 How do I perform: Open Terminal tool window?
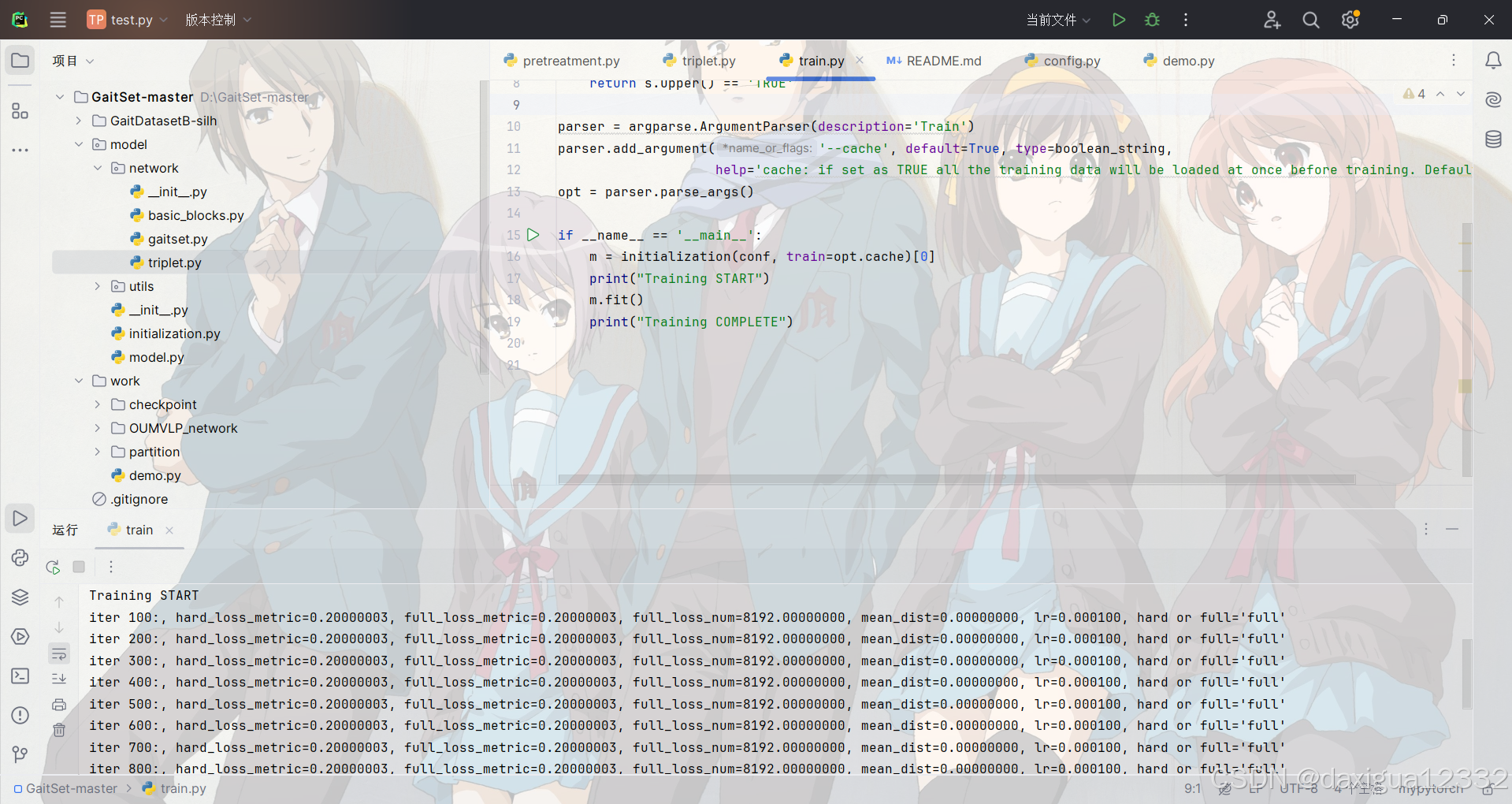coord(20,676)
